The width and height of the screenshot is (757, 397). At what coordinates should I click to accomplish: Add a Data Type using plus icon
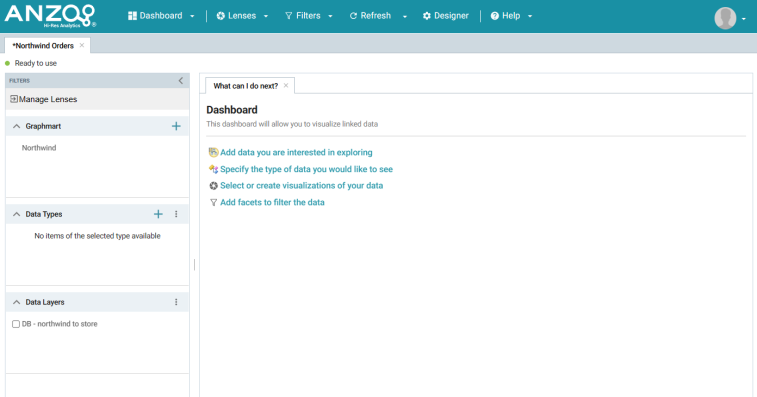point(158,214)
